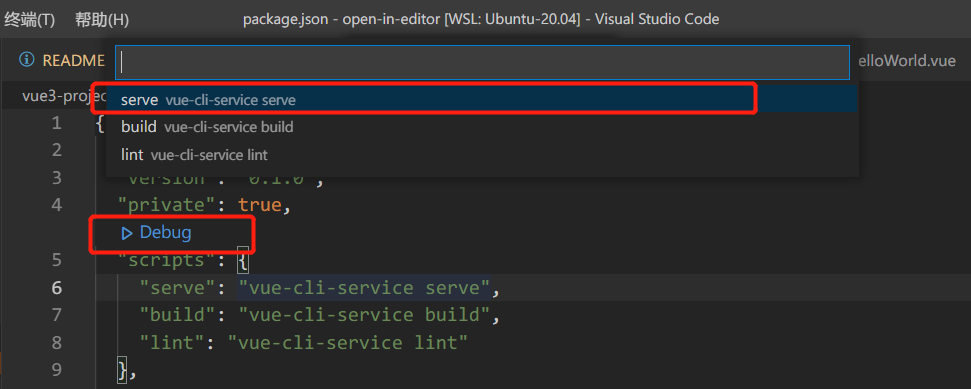The image size is (971, 389).
Task: Select the serve vue-cli-service serve option
Action: [482, 100]
